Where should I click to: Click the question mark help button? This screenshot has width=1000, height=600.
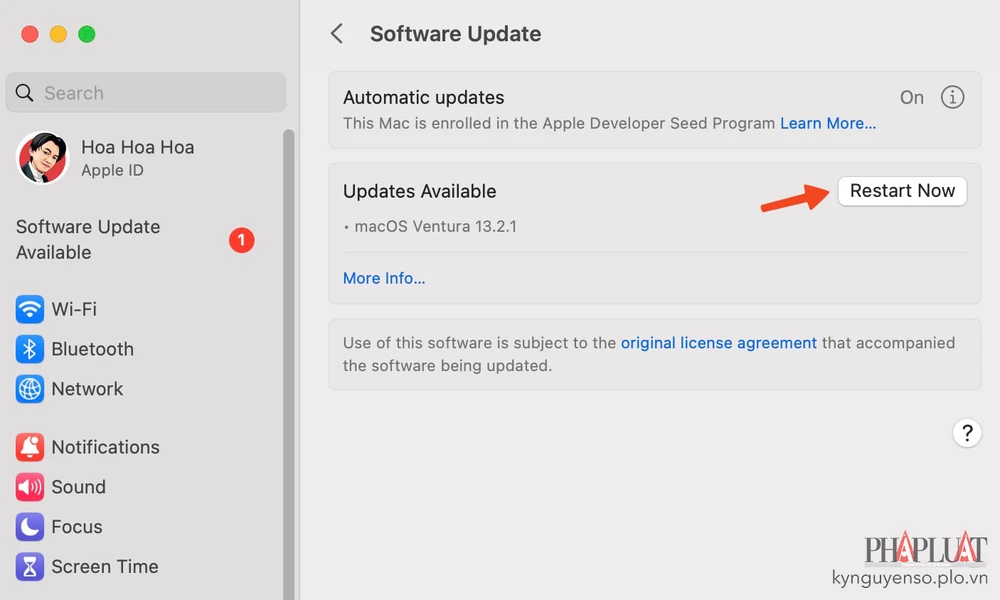tap(966, 433)
